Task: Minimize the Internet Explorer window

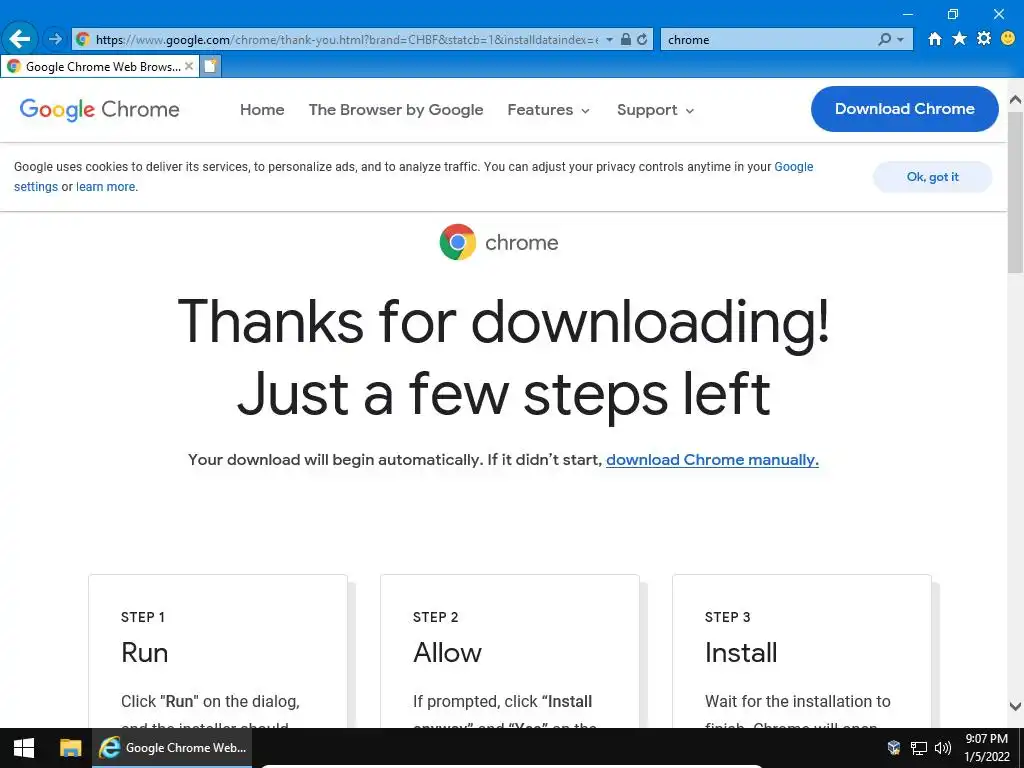Action: [908, 14]
